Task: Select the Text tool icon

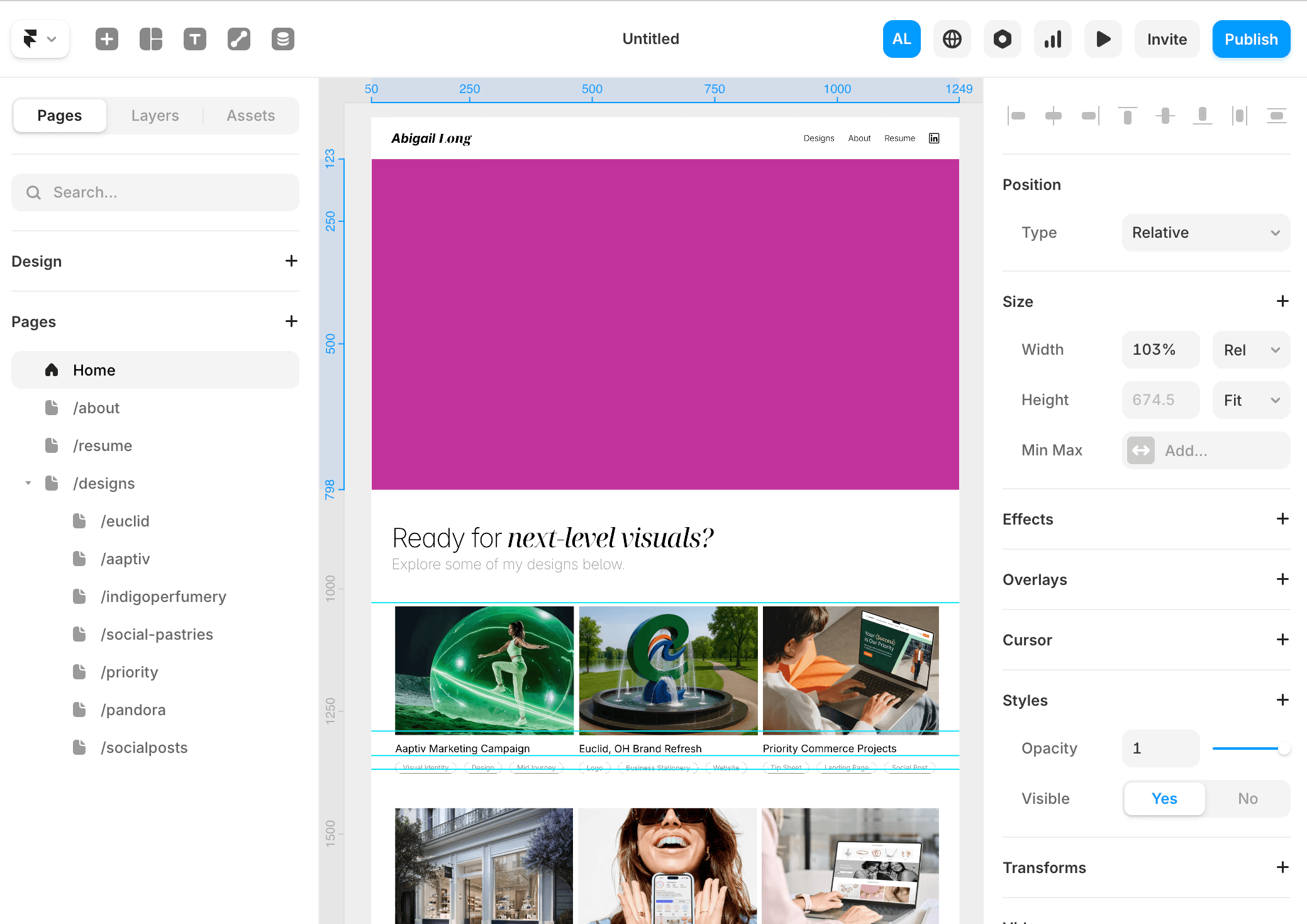Action: click(x=195, y=39)
